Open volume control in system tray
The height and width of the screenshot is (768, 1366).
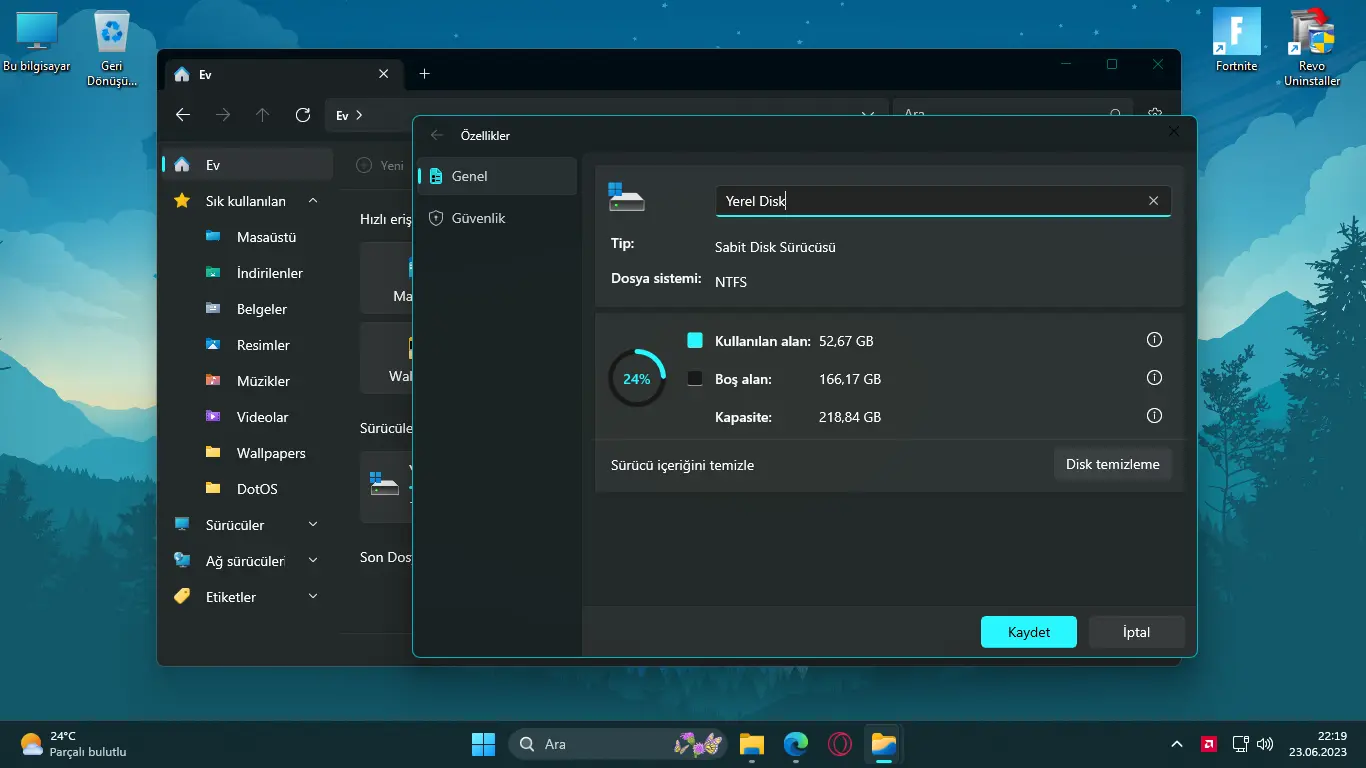[1265, 744]
